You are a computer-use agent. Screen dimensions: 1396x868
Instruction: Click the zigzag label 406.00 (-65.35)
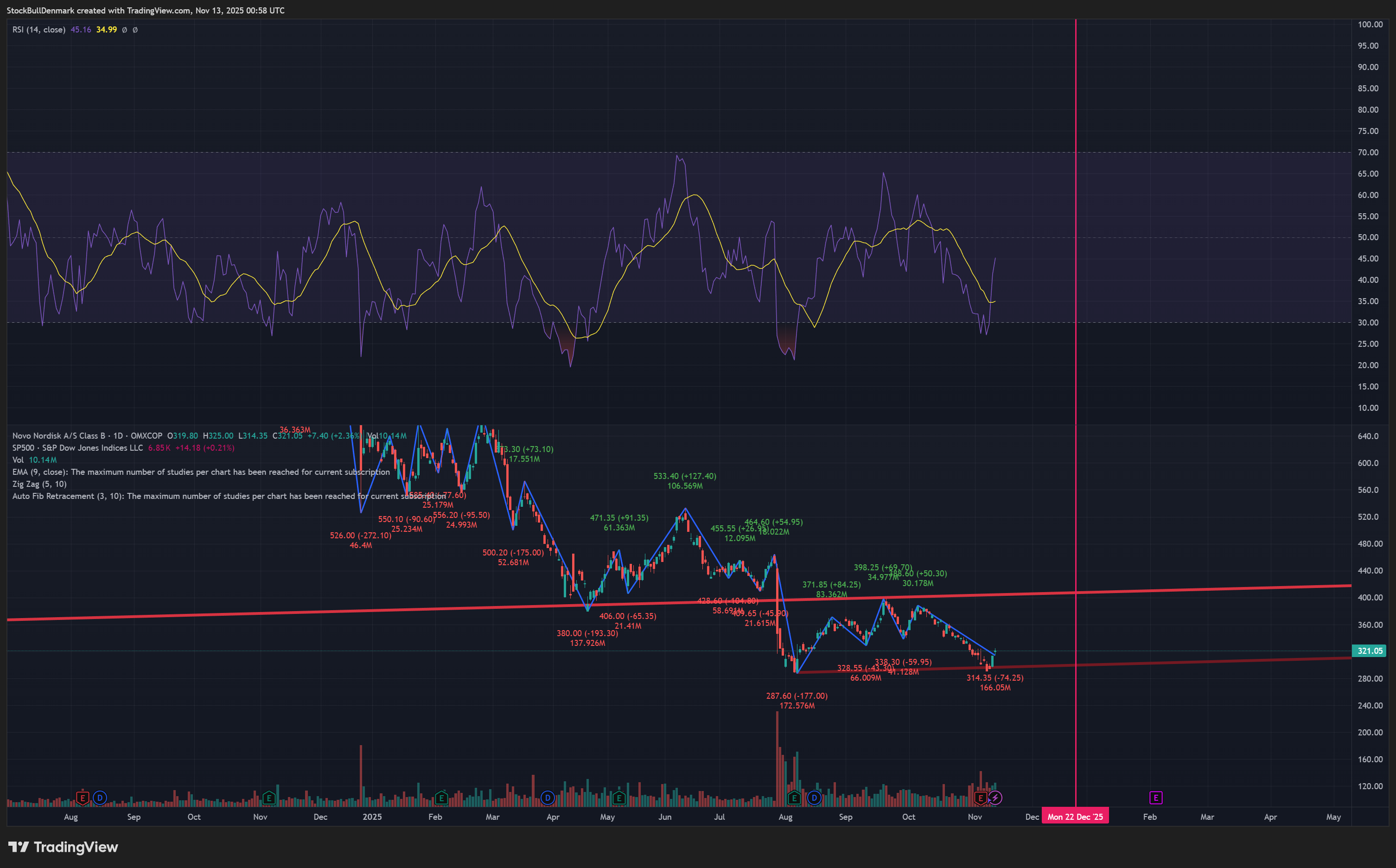point(627,616)
